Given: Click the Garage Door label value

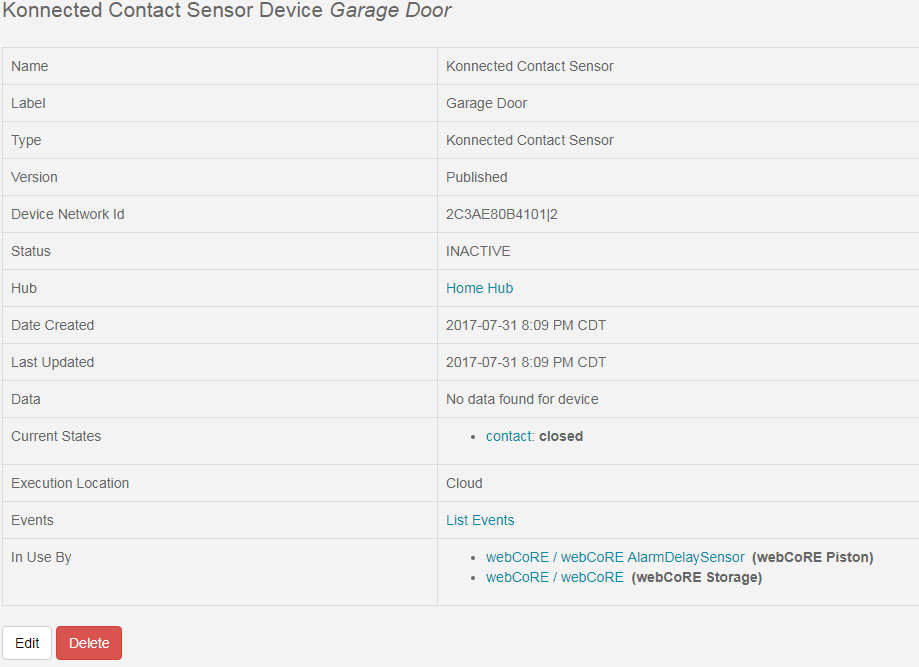Looking at the screenshot, I should tap(486, 103).
